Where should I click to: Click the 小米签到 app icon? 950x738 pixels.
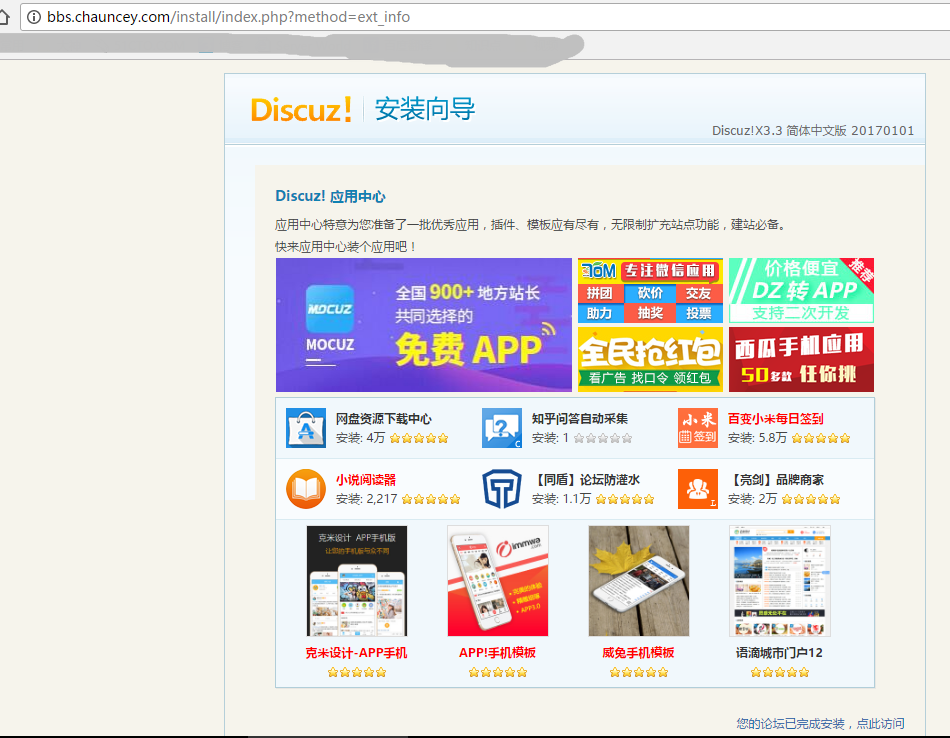click(697, 428)
